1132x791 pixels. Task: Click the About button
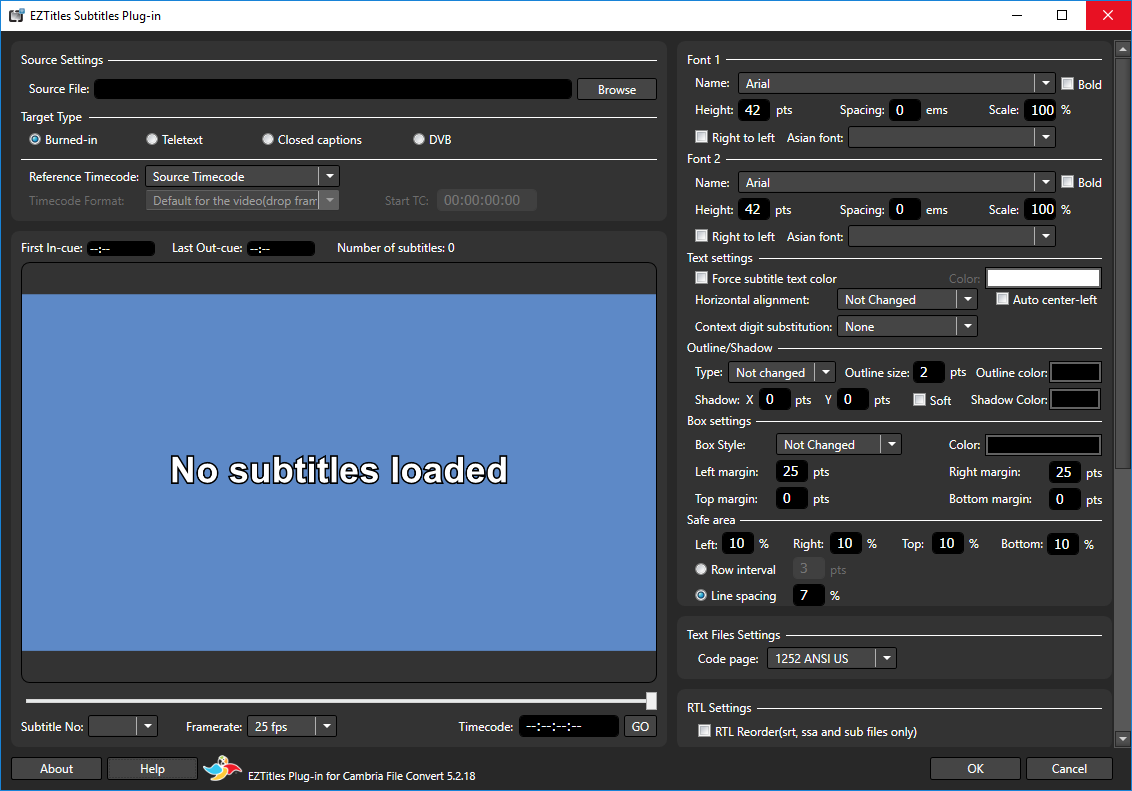[x=57, y=769]
